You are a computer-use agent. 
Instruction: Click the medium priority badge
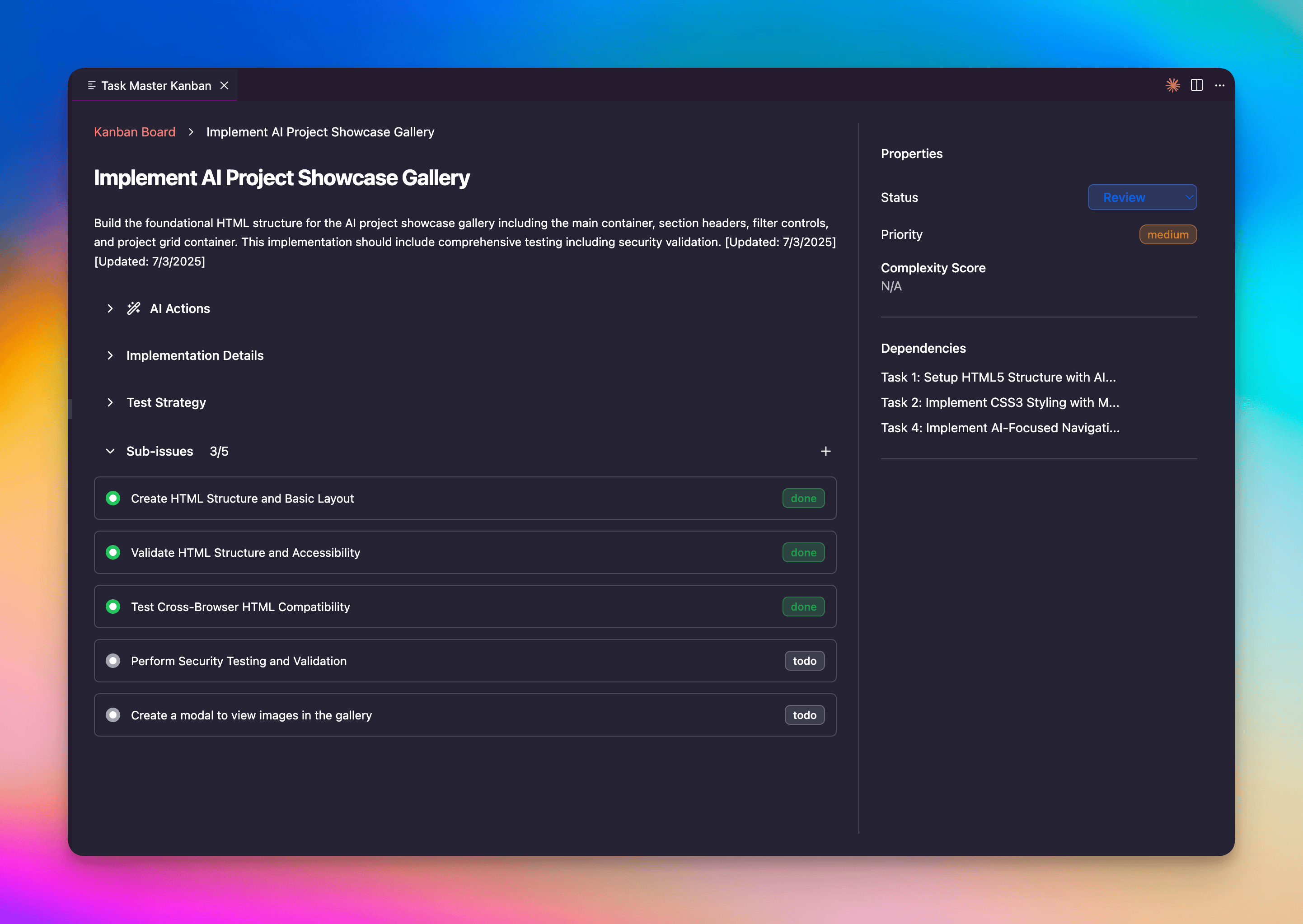[1167, 234]
